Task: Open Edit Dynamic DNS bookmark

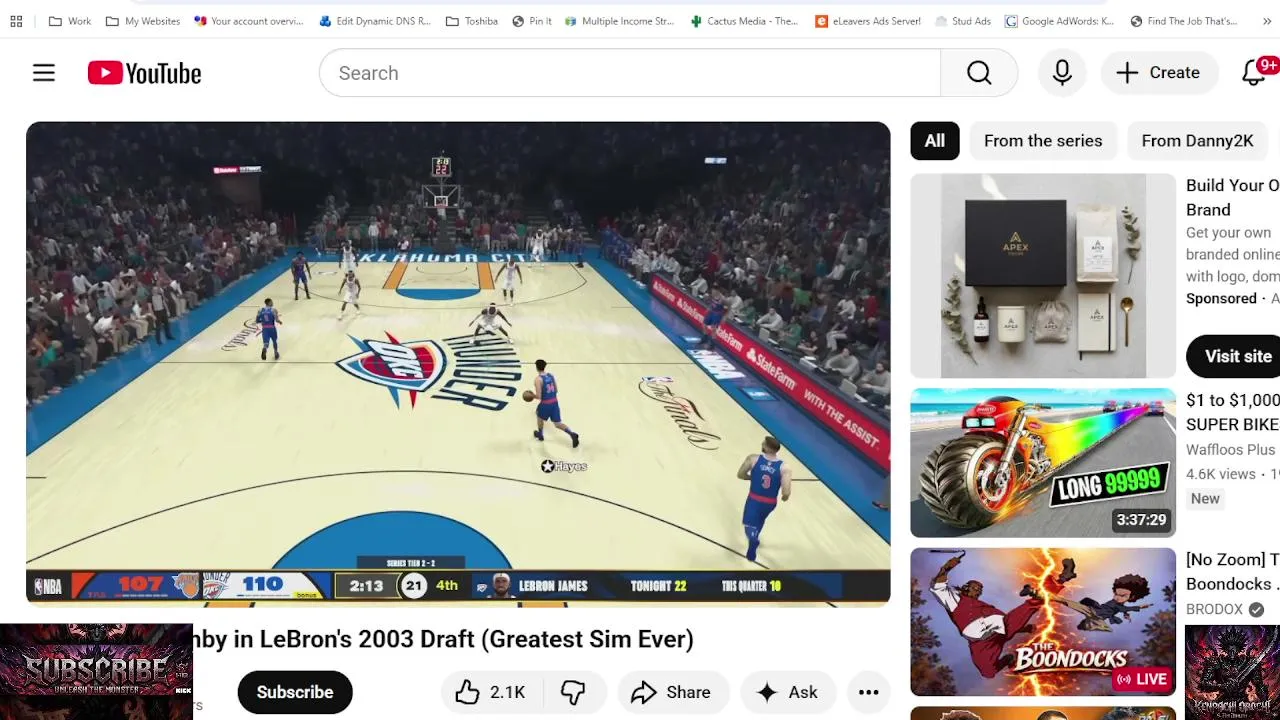Action: [375, 21]
